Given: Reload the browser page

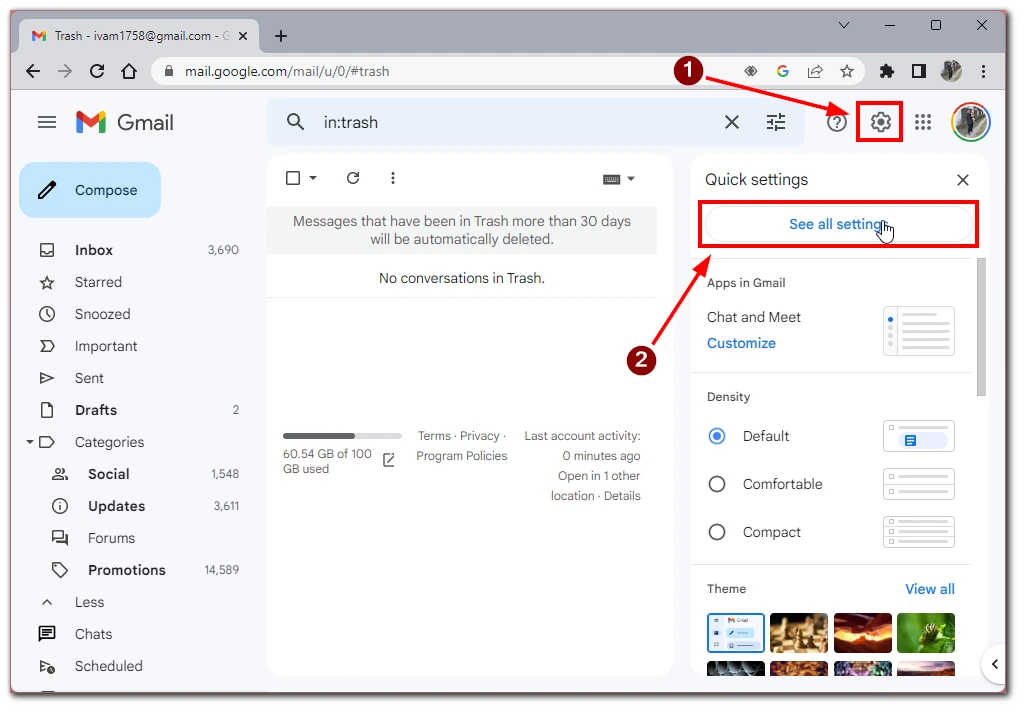Looking at the screenshot, I should (x=97, y=71).
